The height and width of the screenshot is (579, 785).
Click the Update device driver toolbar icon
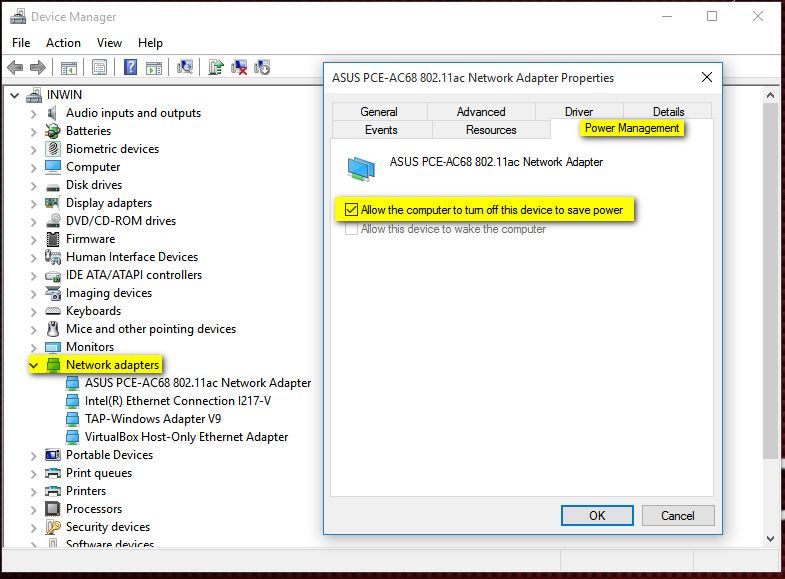[x=216, y=67]
